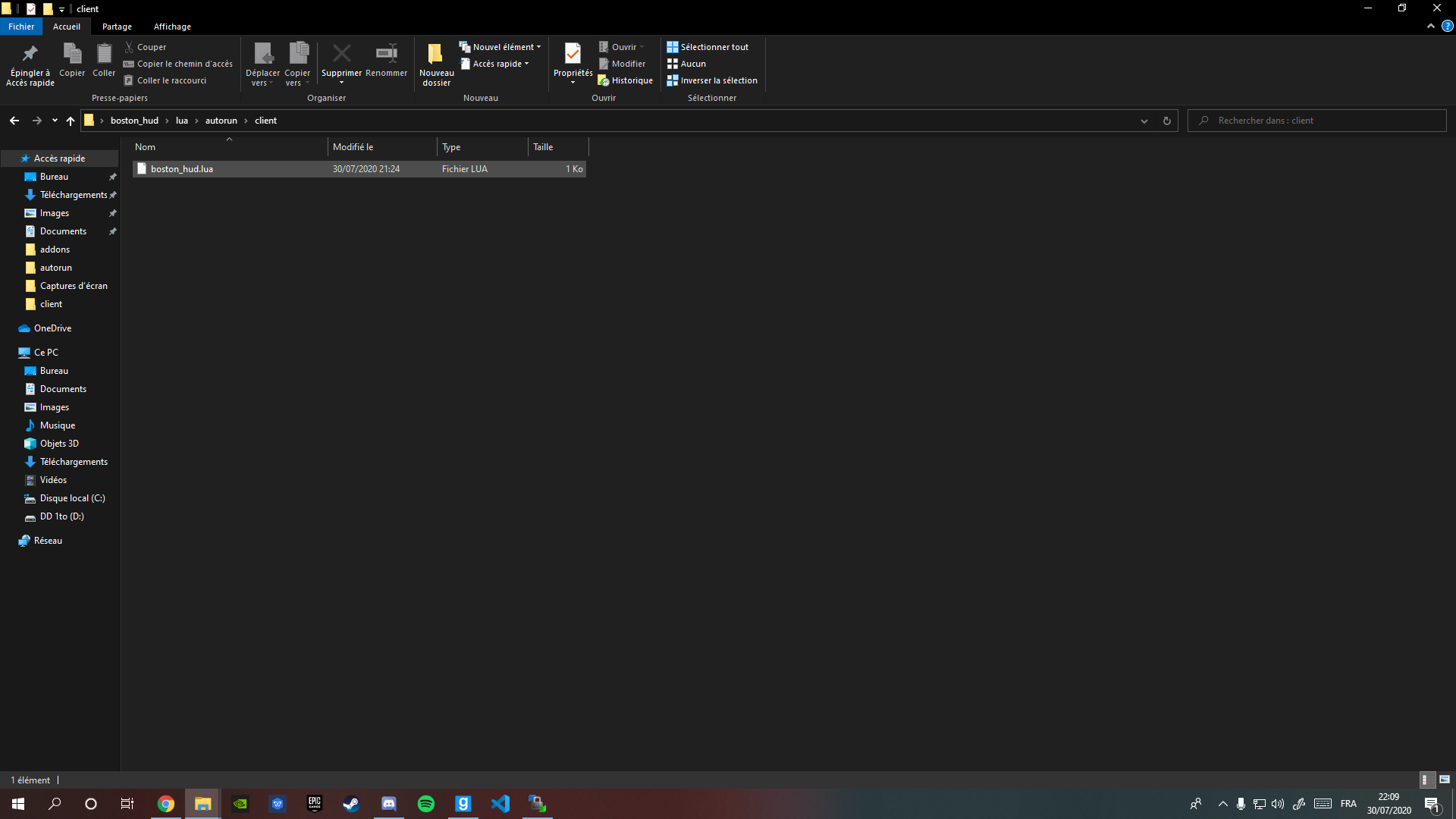Click the Coller paste icon
1456x819 pixels.
point(104,60)
